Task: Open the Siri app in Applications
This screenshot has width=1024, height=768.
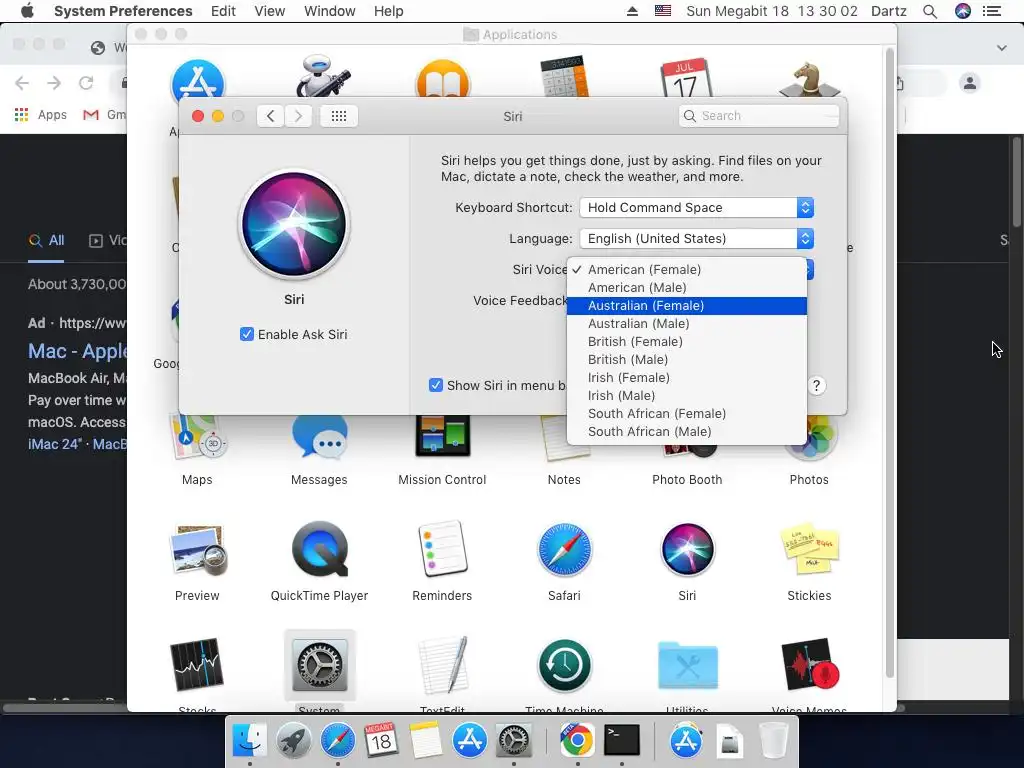Action: 687,550
